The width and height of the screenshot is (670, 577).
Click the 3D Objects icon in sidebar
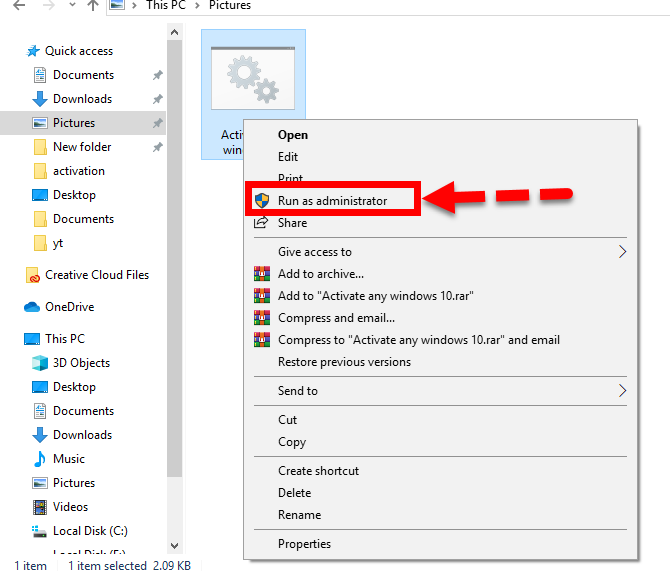(x=40, y=363)
